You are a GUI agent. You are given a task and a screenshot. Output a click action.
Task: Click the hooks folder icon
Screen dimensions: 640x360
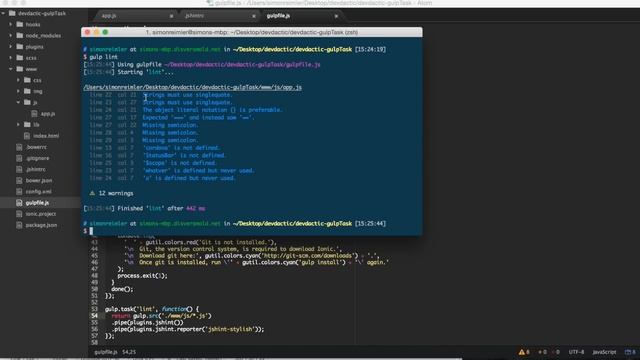click(20, 24)
